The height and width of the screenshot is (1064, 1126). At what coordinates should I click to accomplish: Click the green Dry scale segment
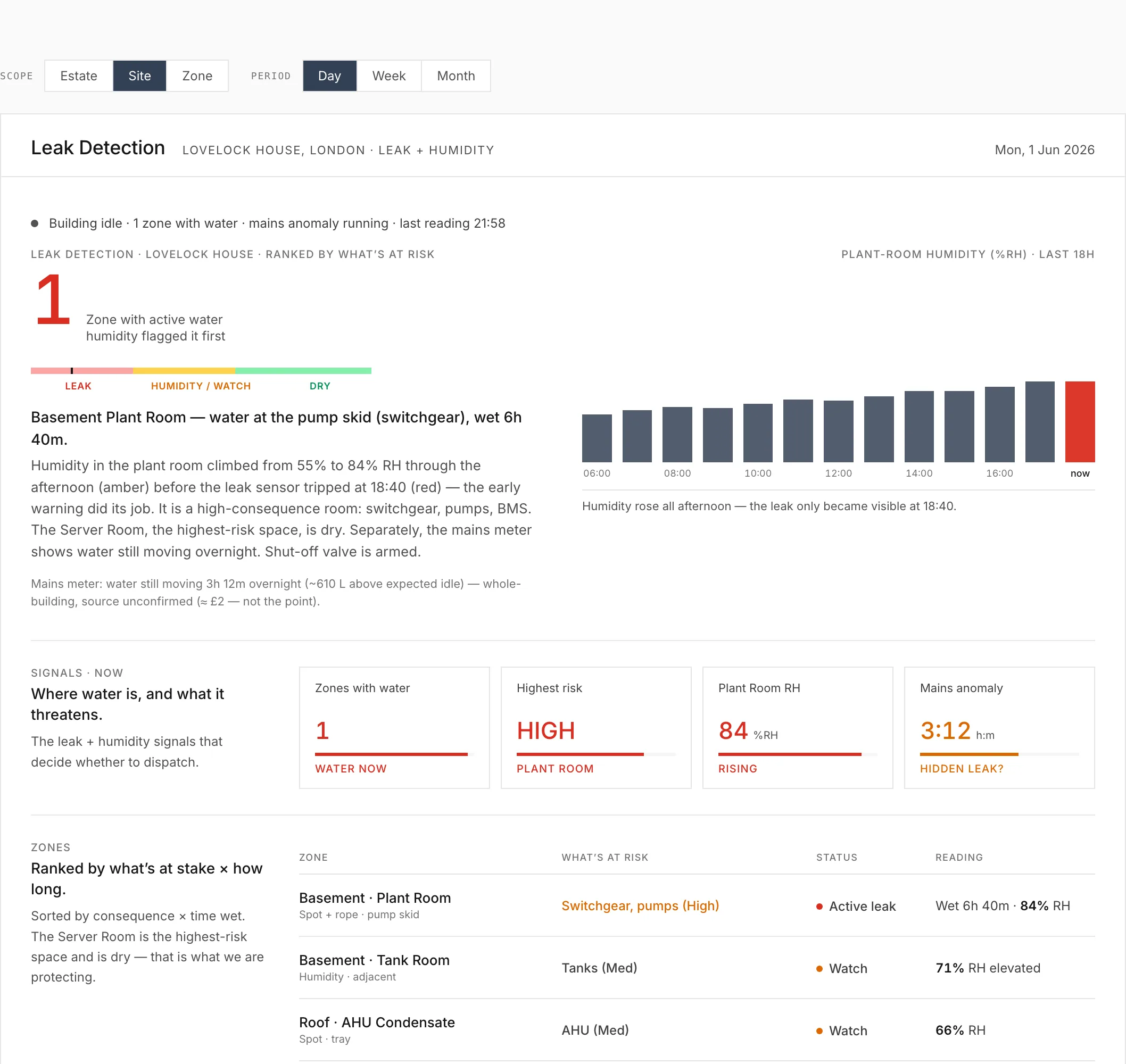tap(303, 370)
